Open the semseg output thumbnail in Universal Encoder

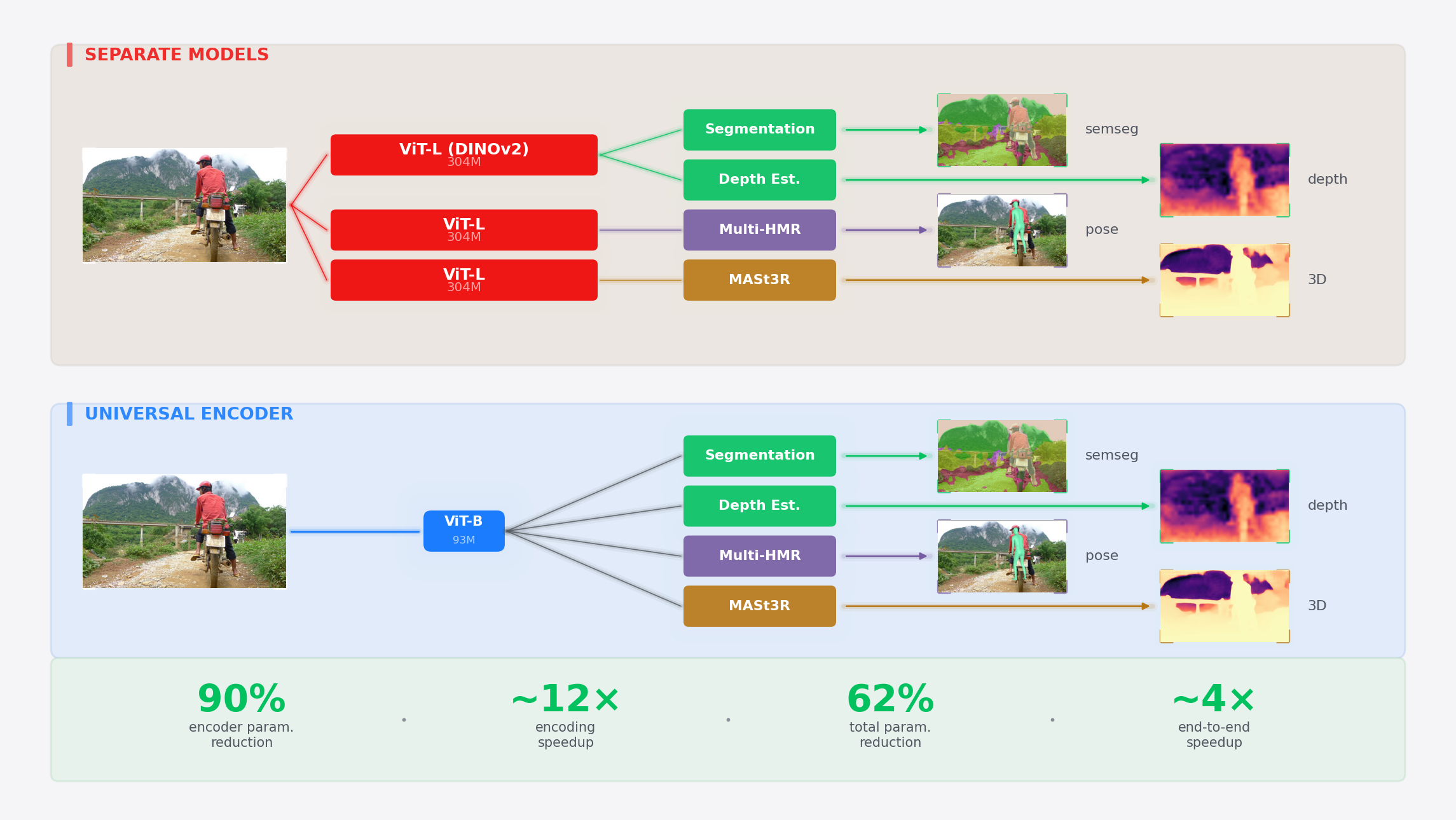tap(1002, 456)
